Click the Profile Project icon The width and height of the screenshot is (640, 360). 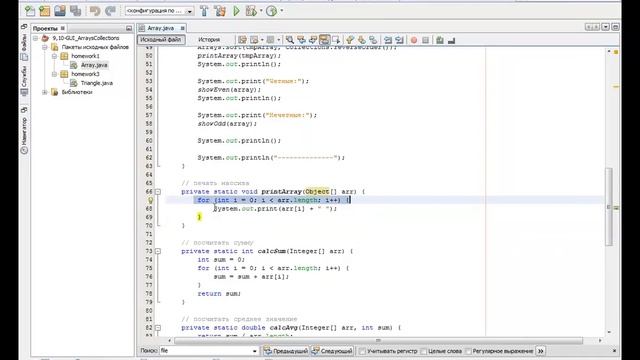271,11
